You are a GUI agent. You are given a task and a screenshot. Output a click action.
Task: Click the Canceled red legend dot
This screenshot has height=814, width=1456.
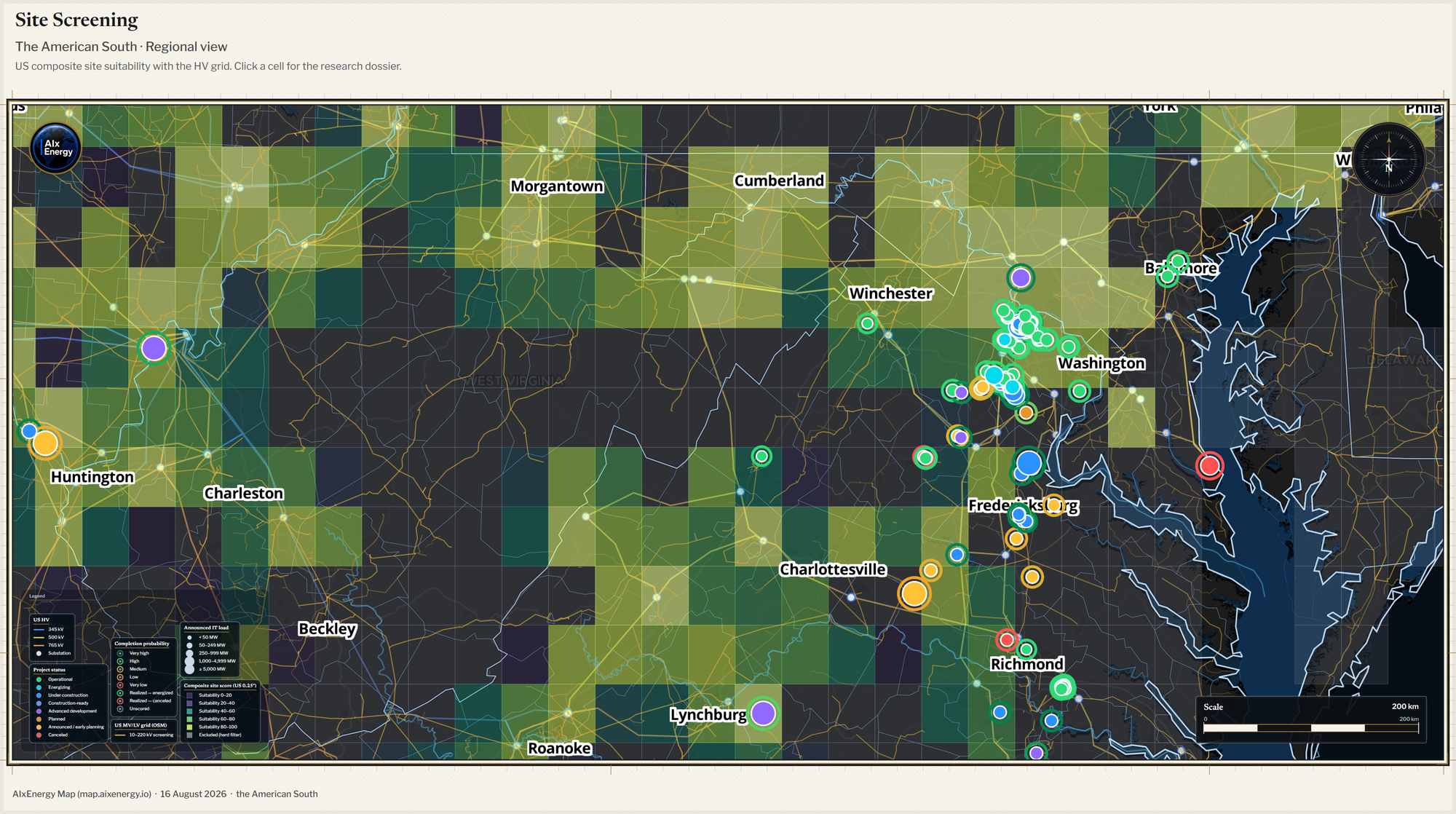(39, 735)
